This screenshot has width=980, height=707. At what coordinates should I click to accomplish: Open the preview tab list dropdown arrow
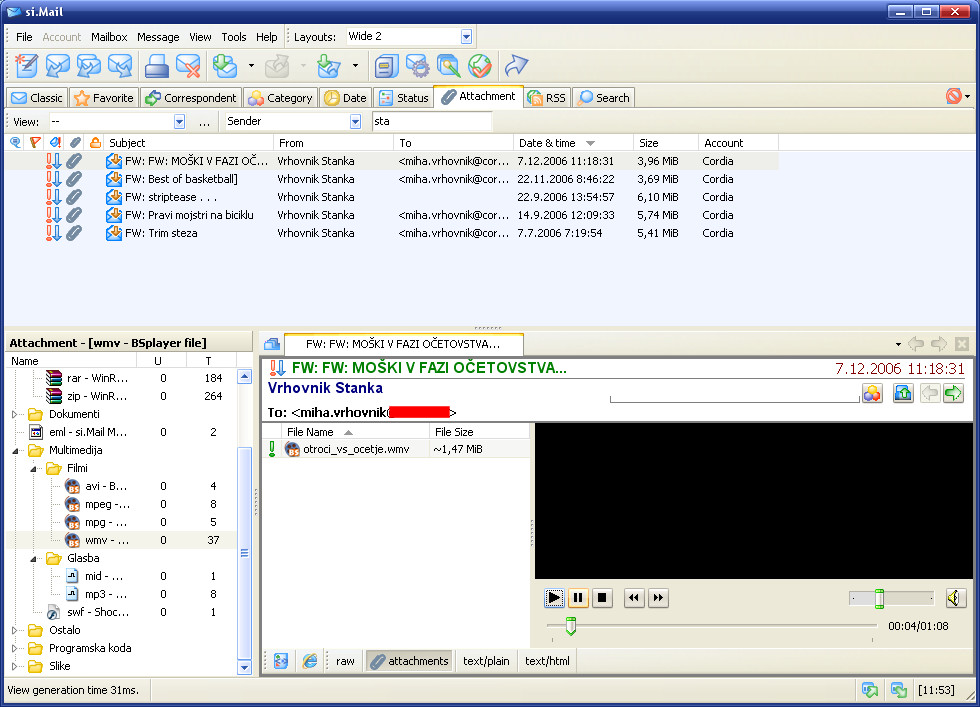898,344
